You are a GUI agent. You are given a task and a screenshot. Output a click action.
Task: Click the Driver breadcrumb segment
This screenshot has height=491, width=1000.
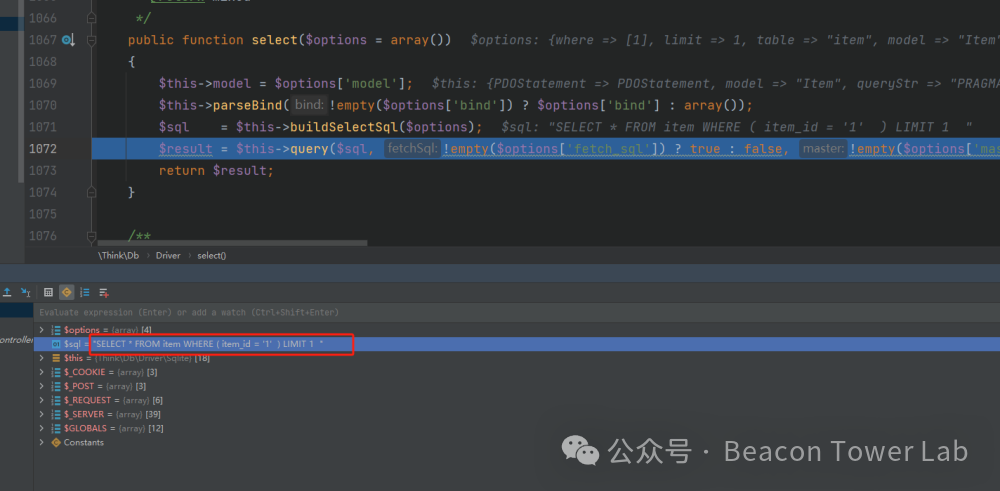tap(168, 255)
